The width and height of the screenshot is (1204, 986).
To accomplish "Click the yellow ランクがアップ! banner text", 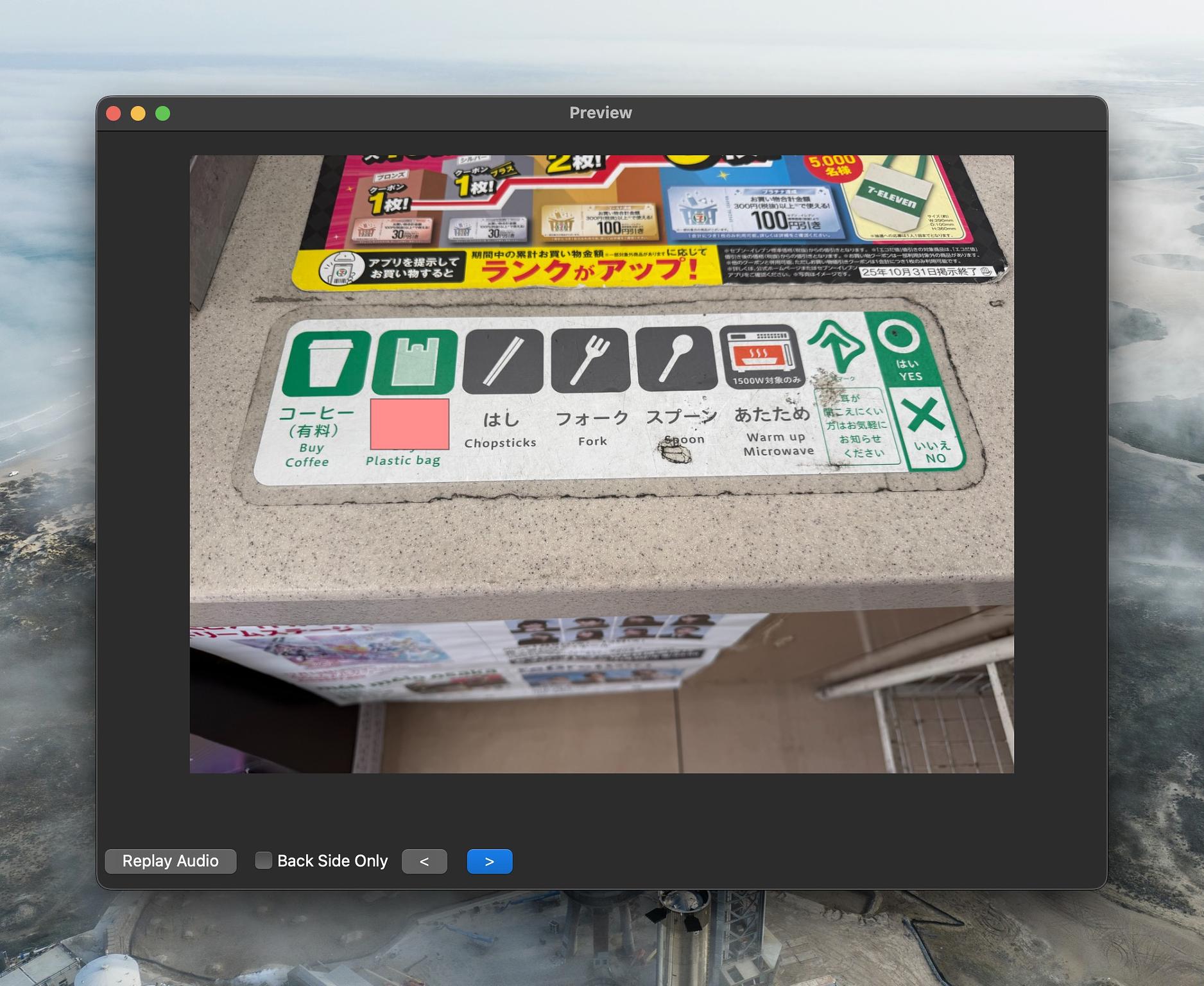I will coord(589,270).
